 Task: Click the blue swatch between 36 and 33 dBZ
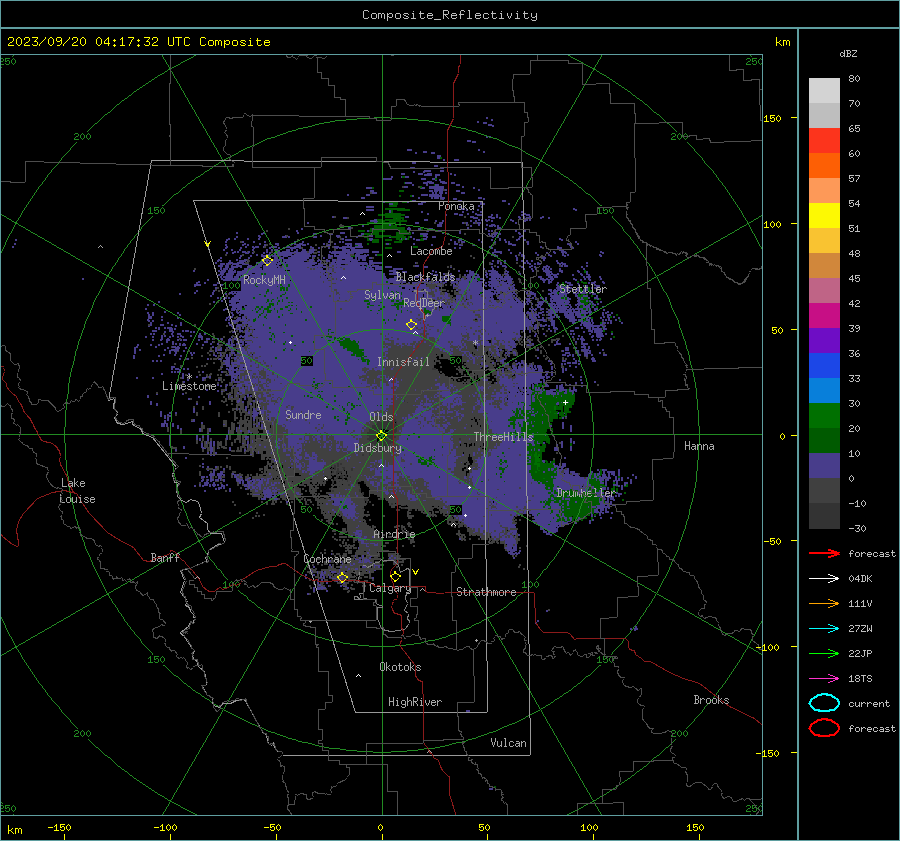824,365
